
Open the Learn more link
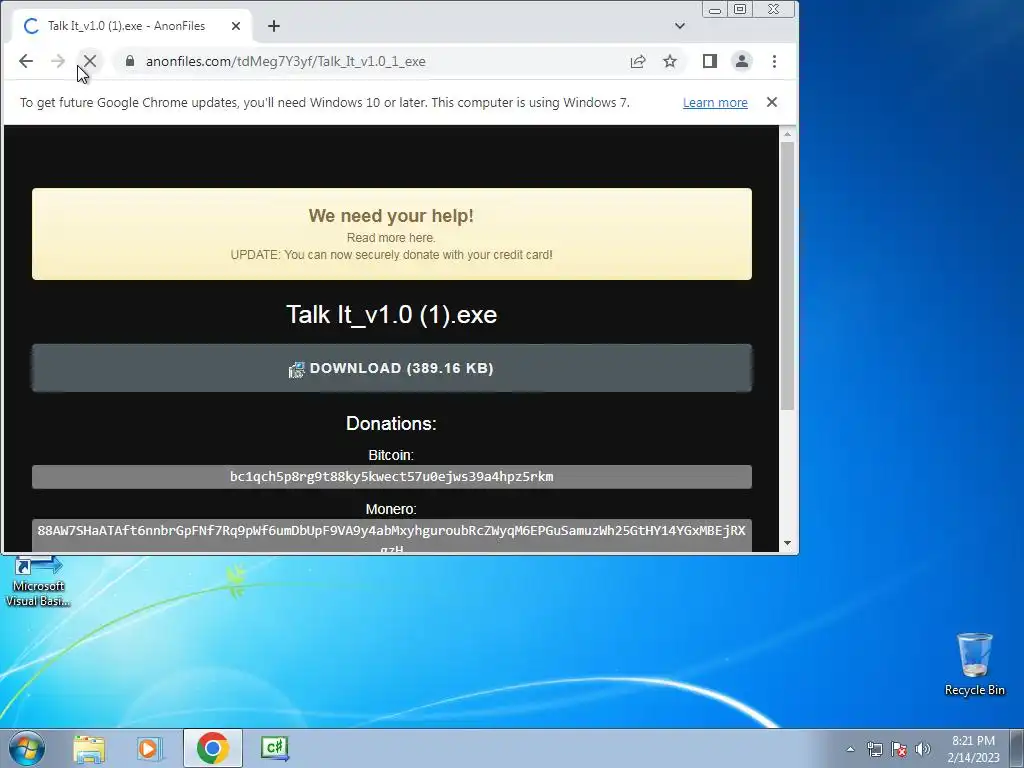click(714, 103)
